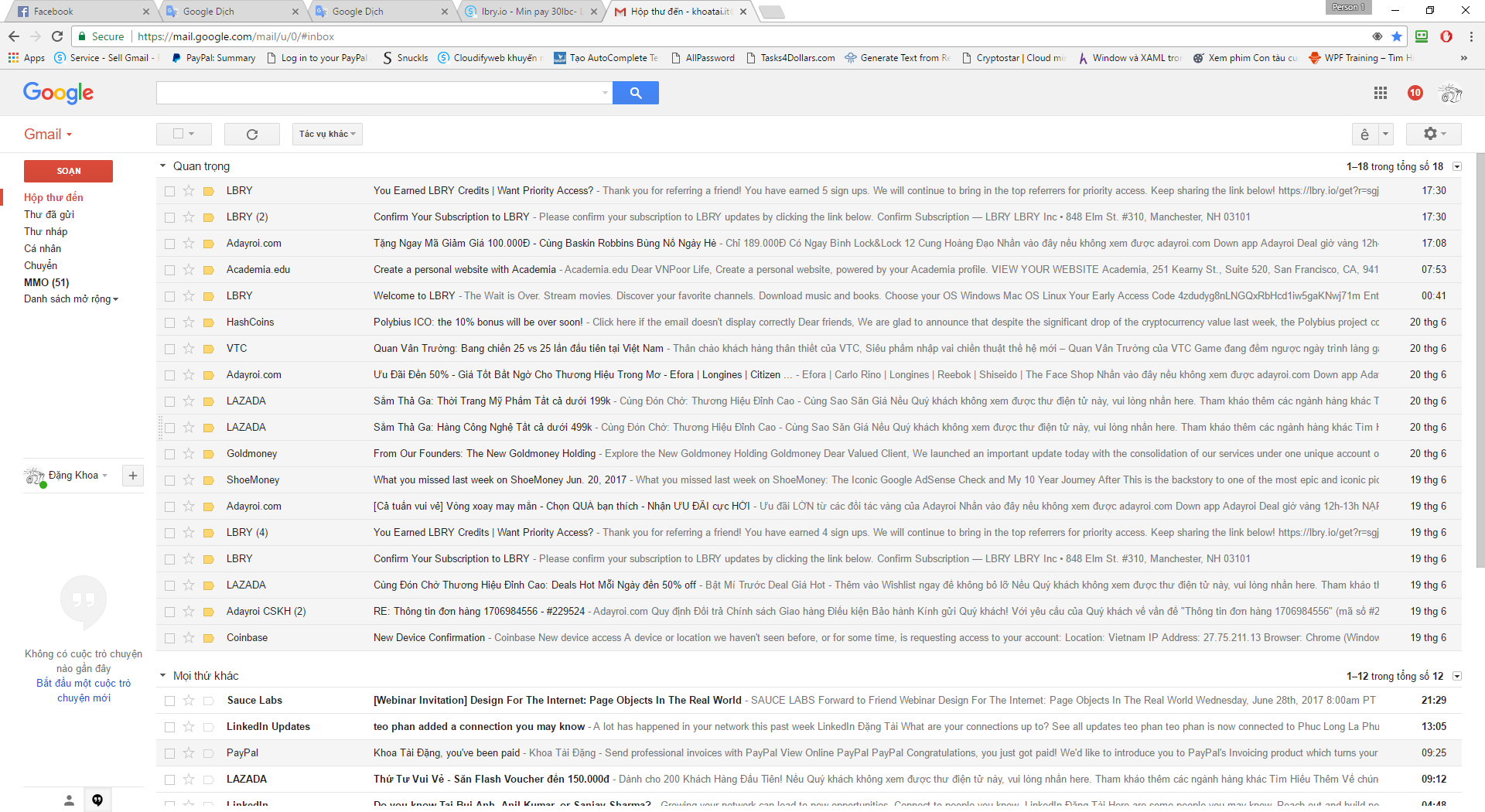Open the 'Chuyến' label
The width and height of the screenshot is (1485, 812).
tap(41, 266)
